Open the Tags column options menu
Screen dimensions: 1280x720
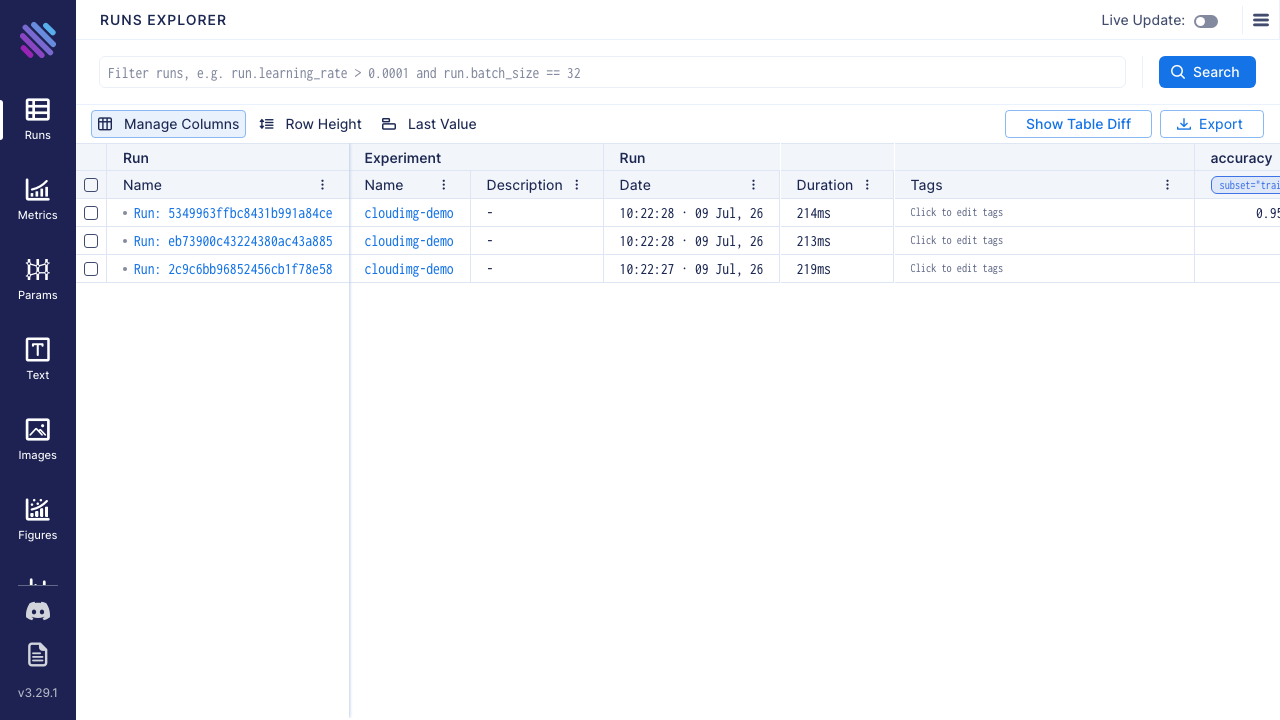tap(1167, 185)
